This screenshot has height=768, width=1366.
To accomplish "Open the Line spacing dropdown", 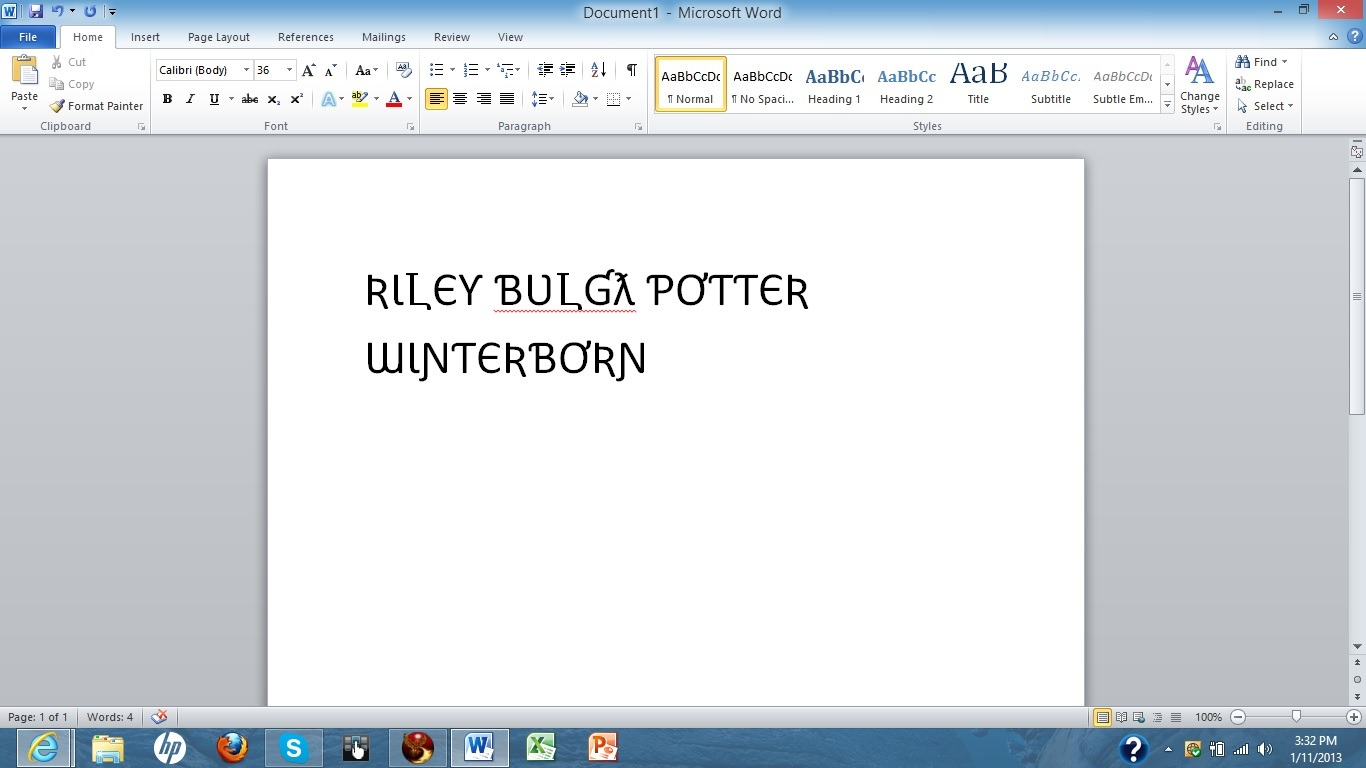I will pos(543,99).
